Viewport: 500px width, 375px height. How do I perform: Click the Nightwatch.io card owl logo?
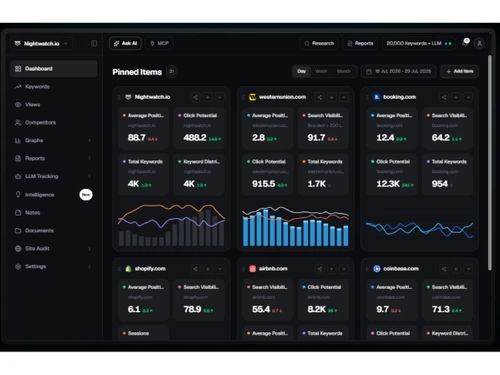pyautogui.click(x=128, y=97)
